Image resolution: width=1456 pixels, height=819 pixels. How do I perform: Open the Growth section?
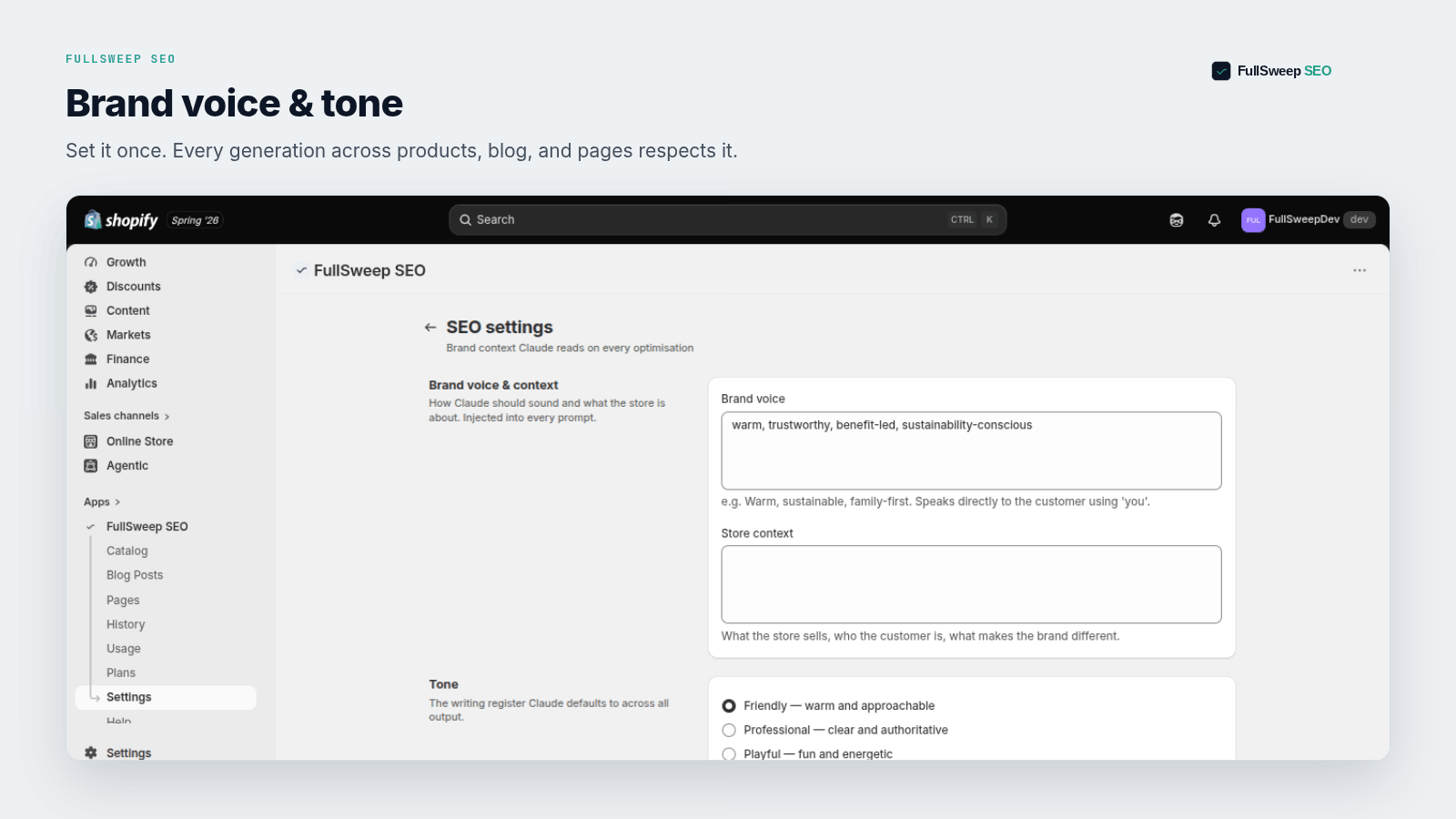126,262
